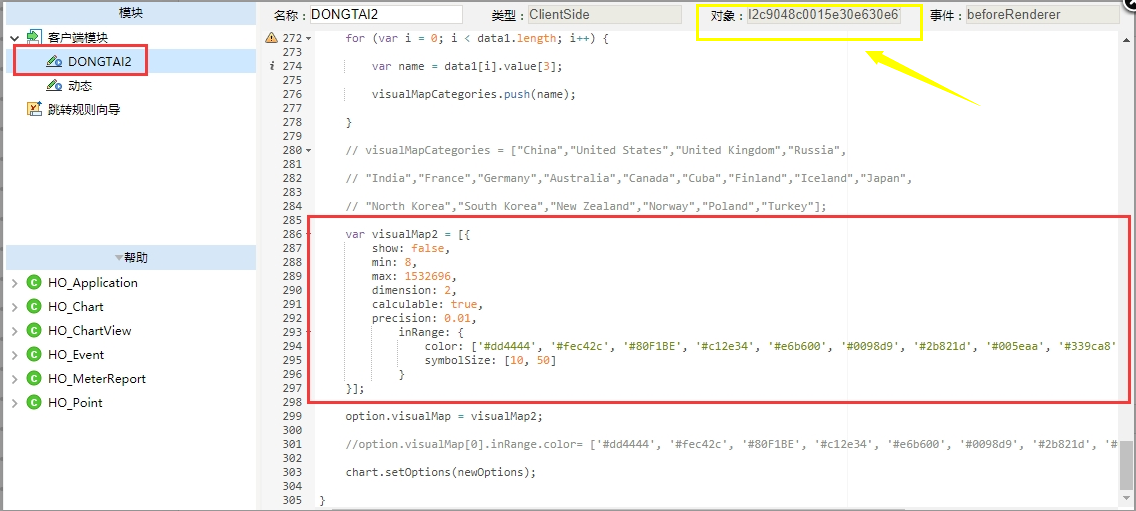
Task: Click the 'inRange: {' code line
Action: tap(430, 333)
